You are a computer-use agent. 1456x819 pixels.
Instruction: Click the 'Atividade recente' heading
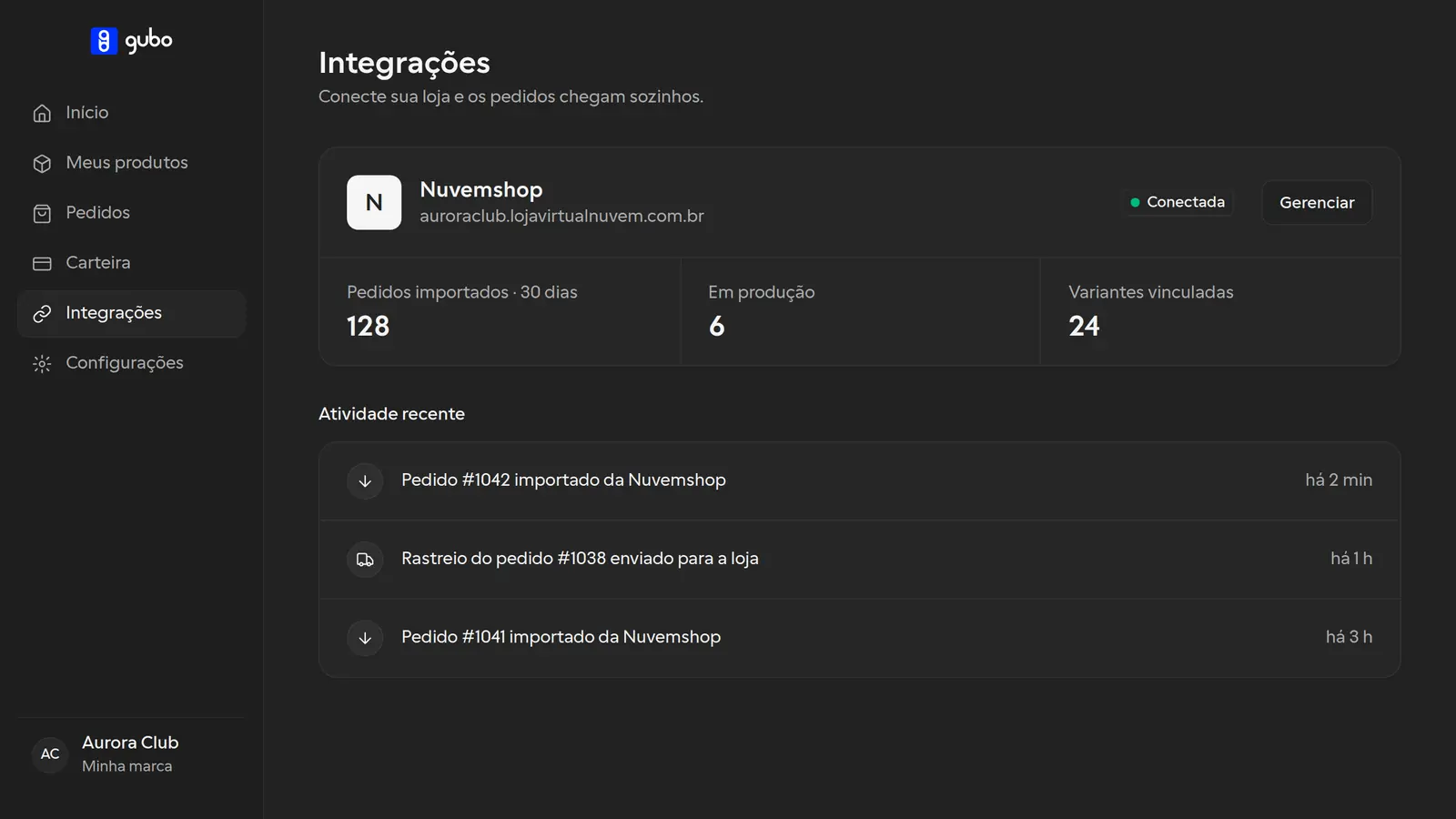point(391,414)
